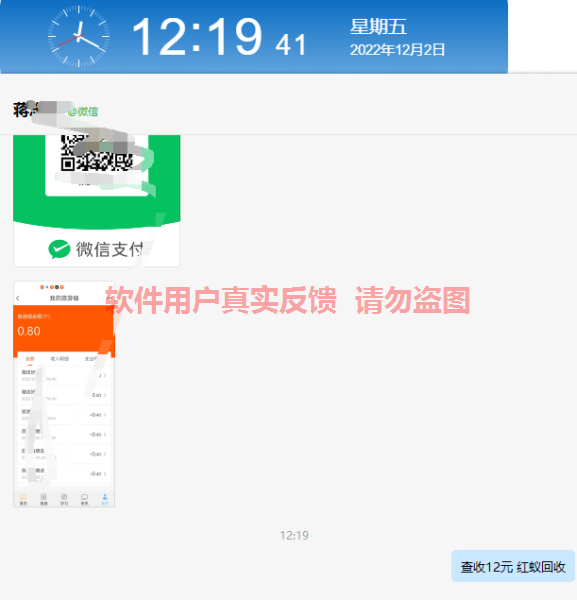Image resolution: width=577 pixels, height=600 pixels.
Task: Click the back arrow in the phone screenshot
Action: pos(18,298)
